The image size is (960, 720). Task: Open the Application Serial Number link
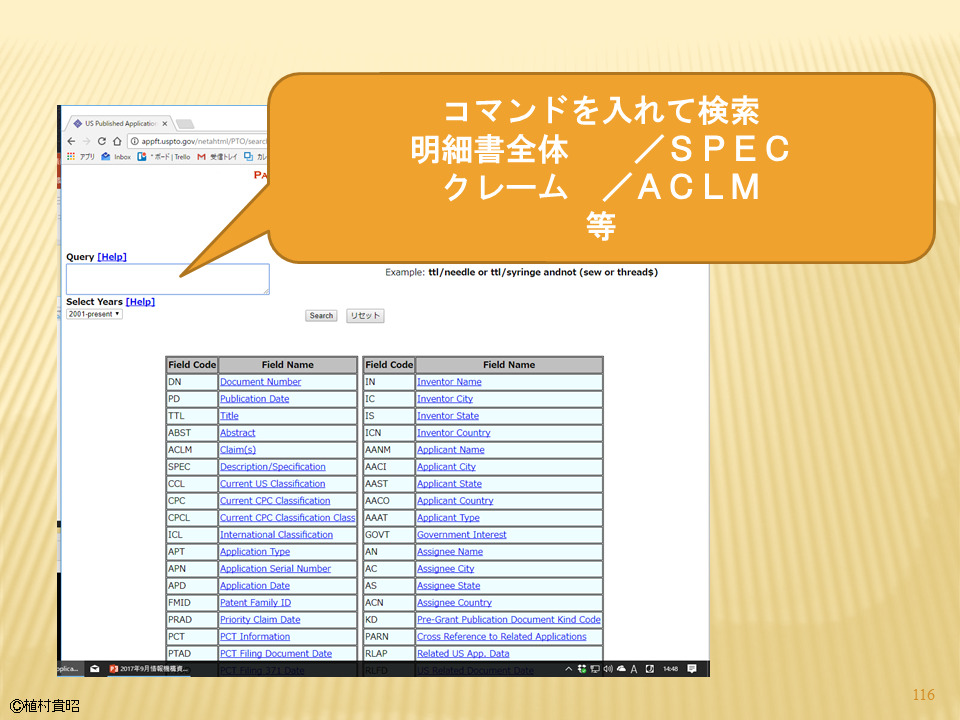tap(276, 569)
